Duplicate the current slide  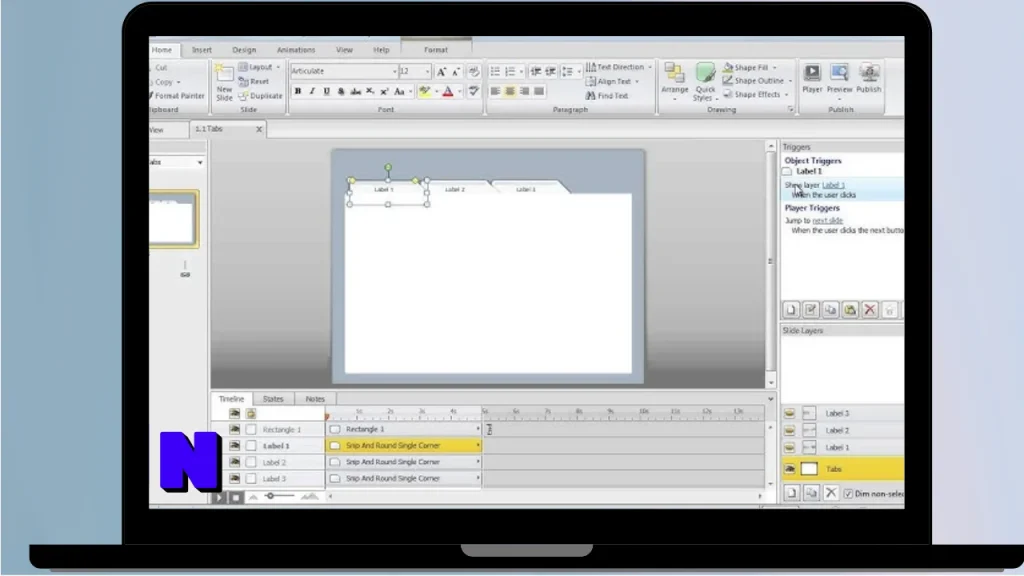(x=261, y=96)
